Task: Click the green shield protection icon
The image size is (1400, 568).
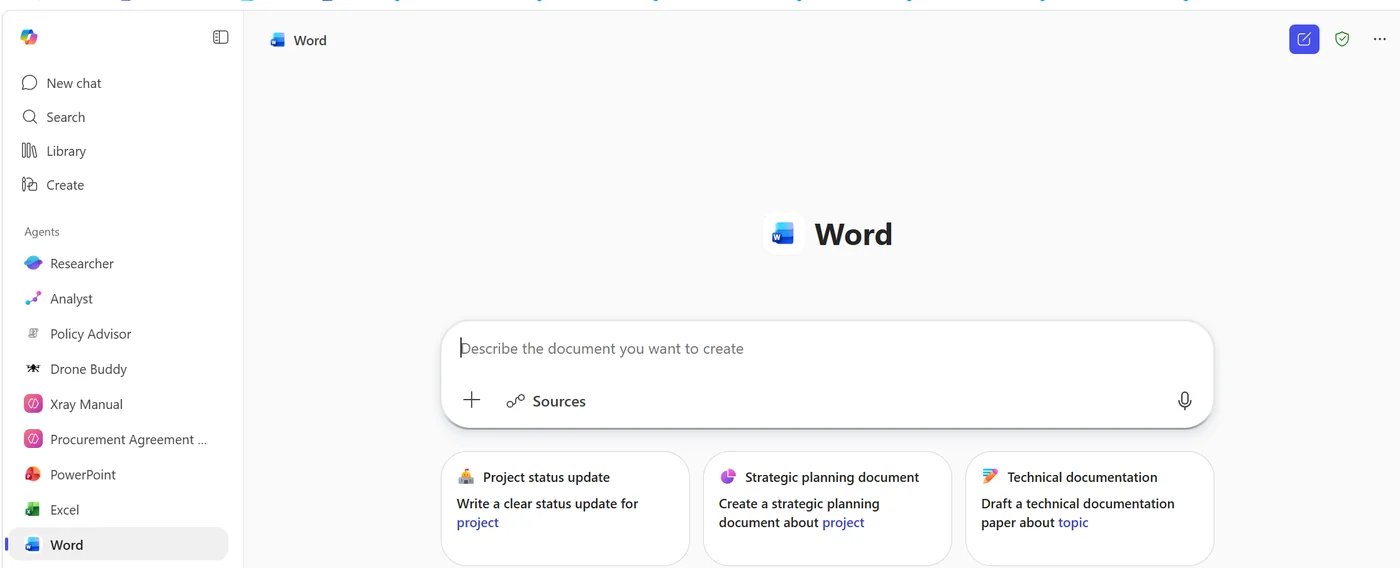Action: 1342,39
